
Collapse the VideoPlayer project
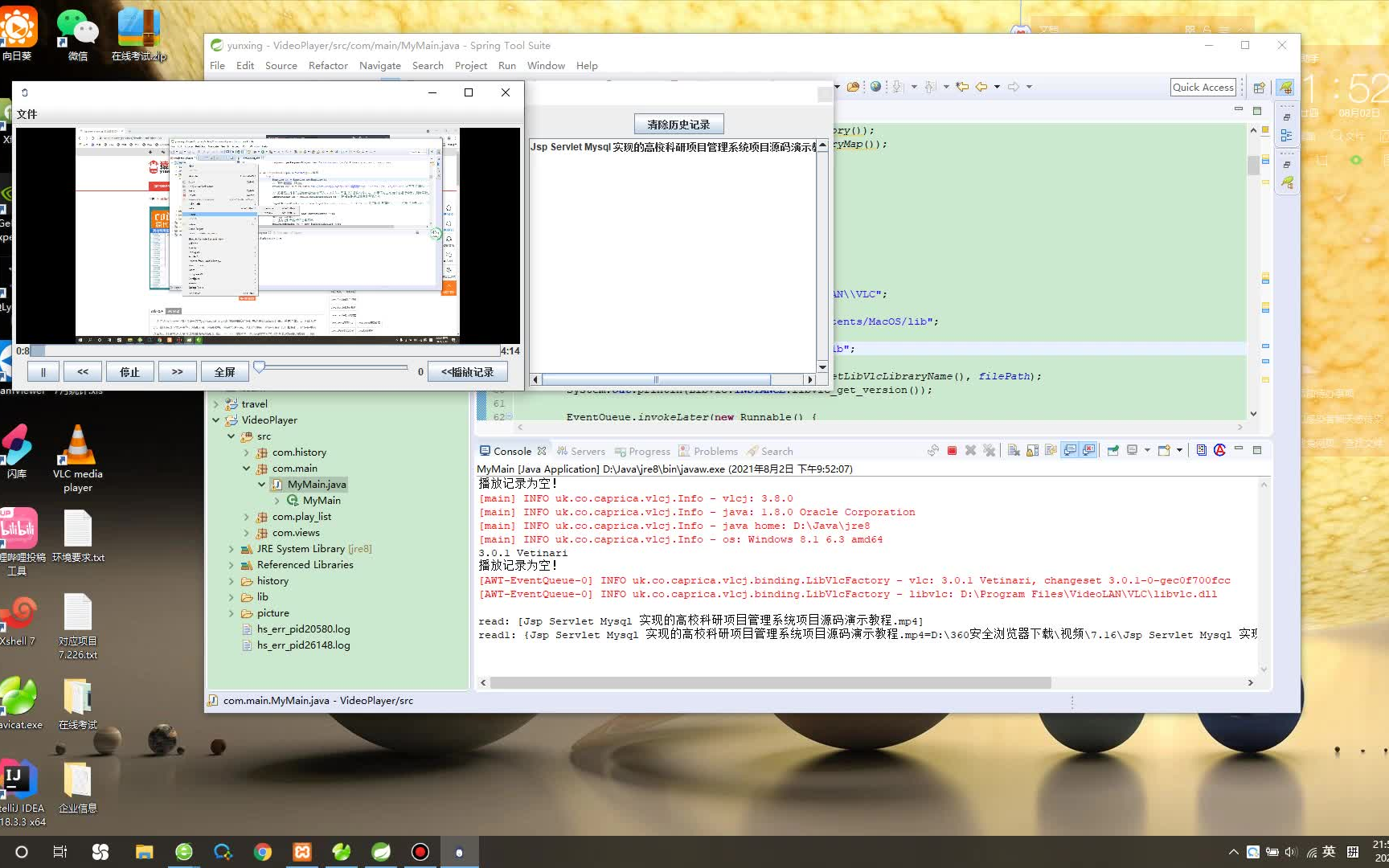(216, 420)
